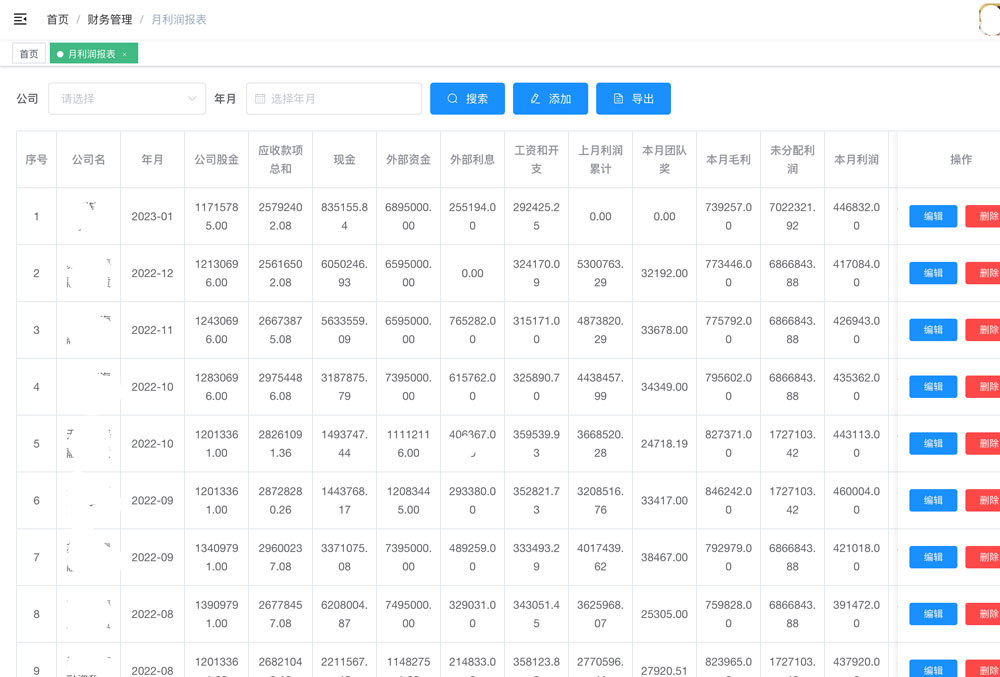The image size is (1000, 677).
Task: Click the calendar icon in the 年月 field
Action: (260, 99)
